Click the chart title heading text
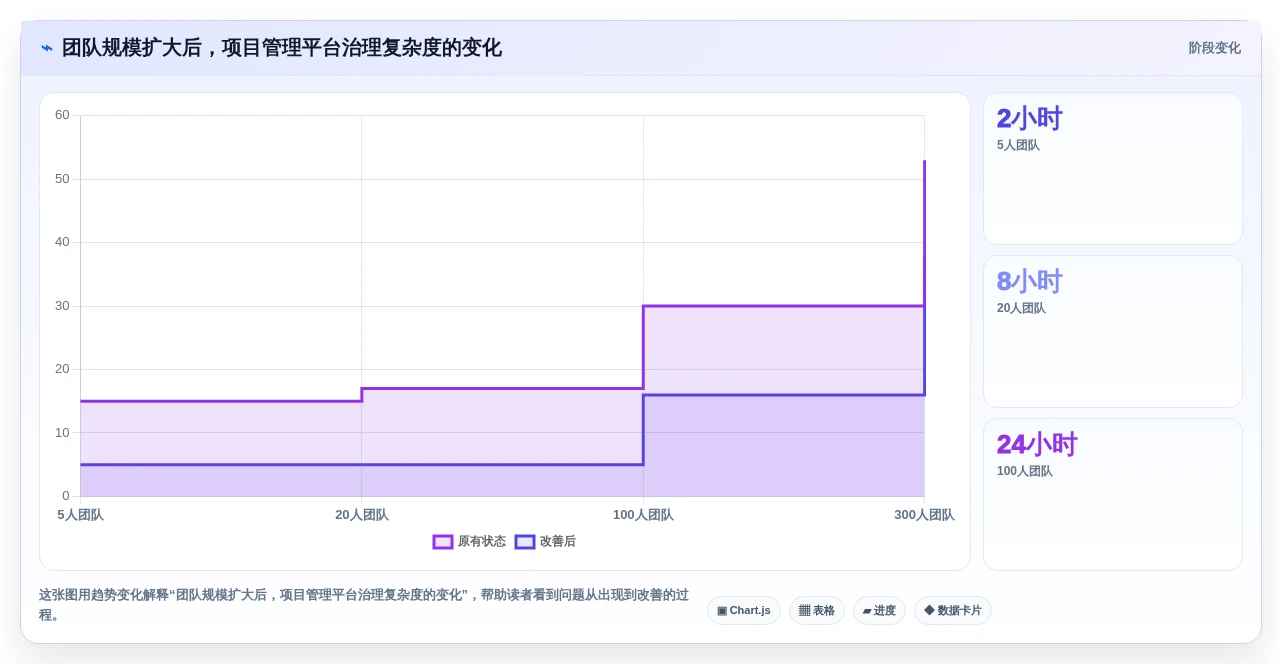Screen dimensions: 1282x664 282,48
